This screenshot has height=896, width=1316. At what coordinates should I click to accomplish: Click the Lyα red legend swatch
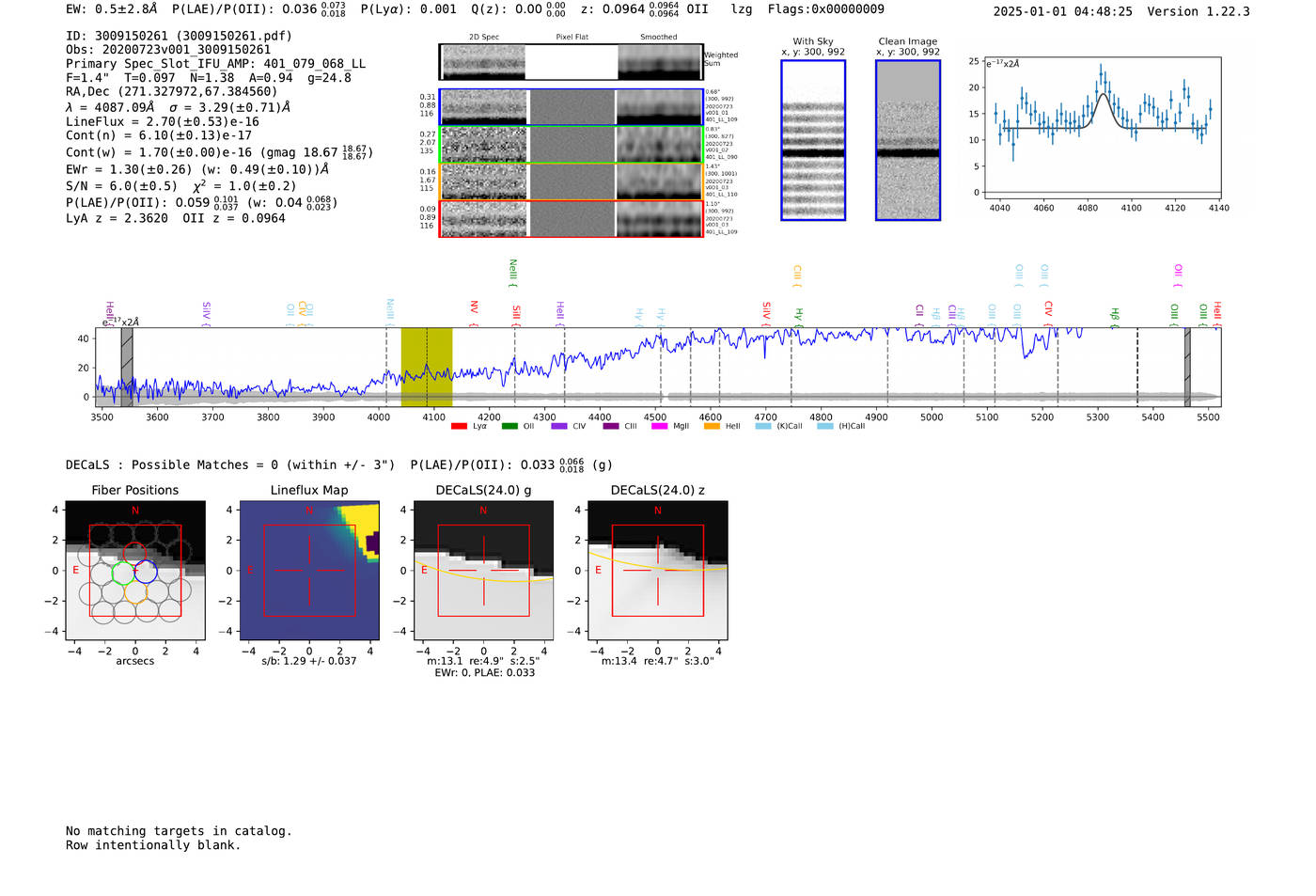[459, 426]
